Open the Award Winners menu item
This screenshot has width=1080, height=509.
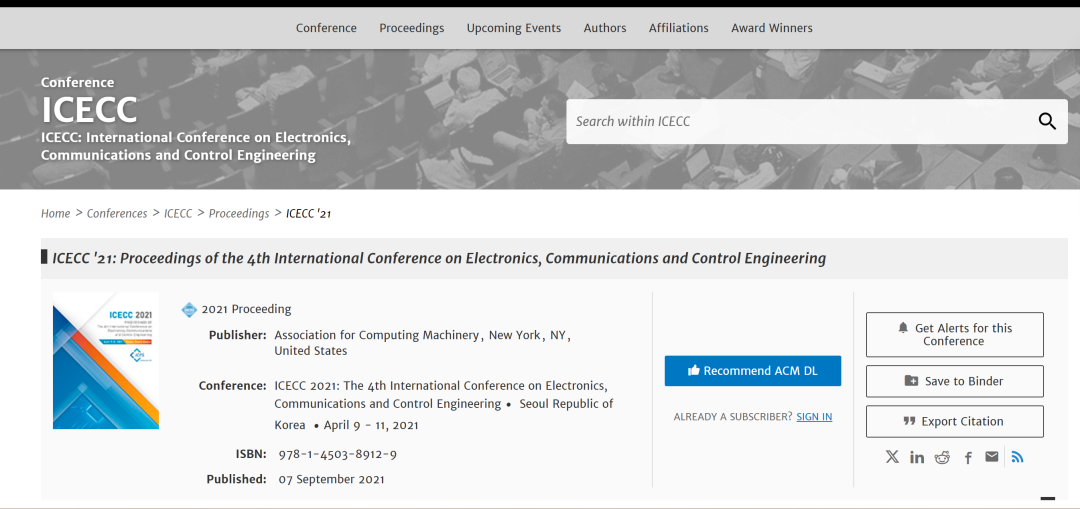(772, 28)
